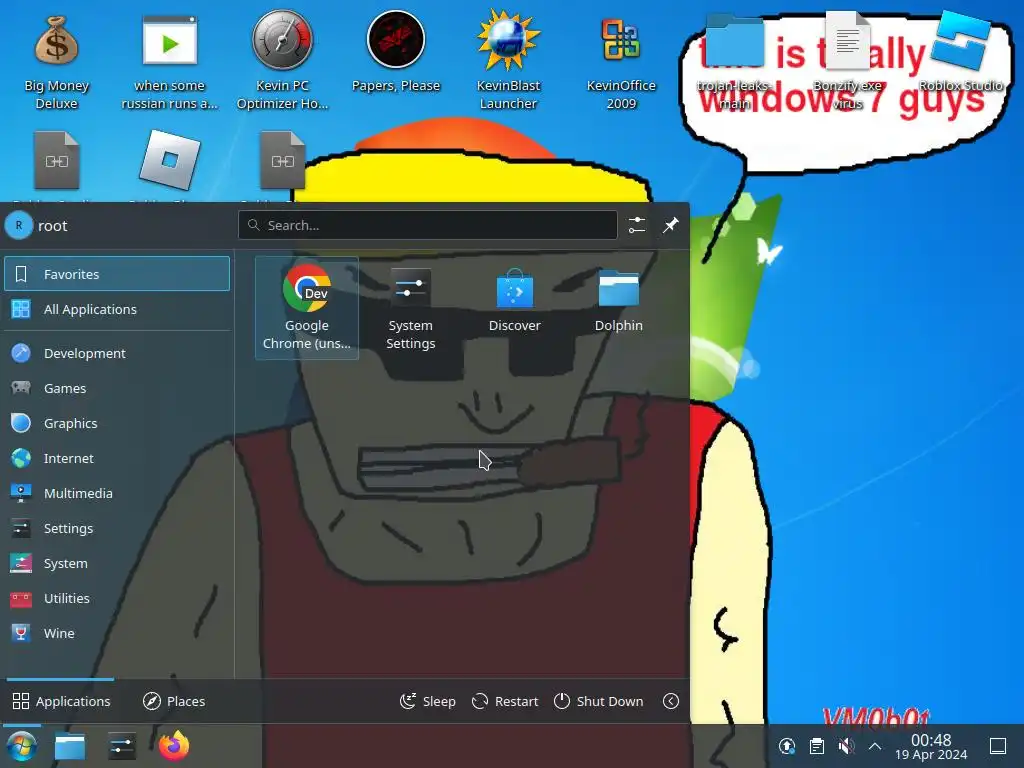This screenshot has height=768, width=1024.
Task: Launch Firefox from the taskbar
Action: point(174,746)
